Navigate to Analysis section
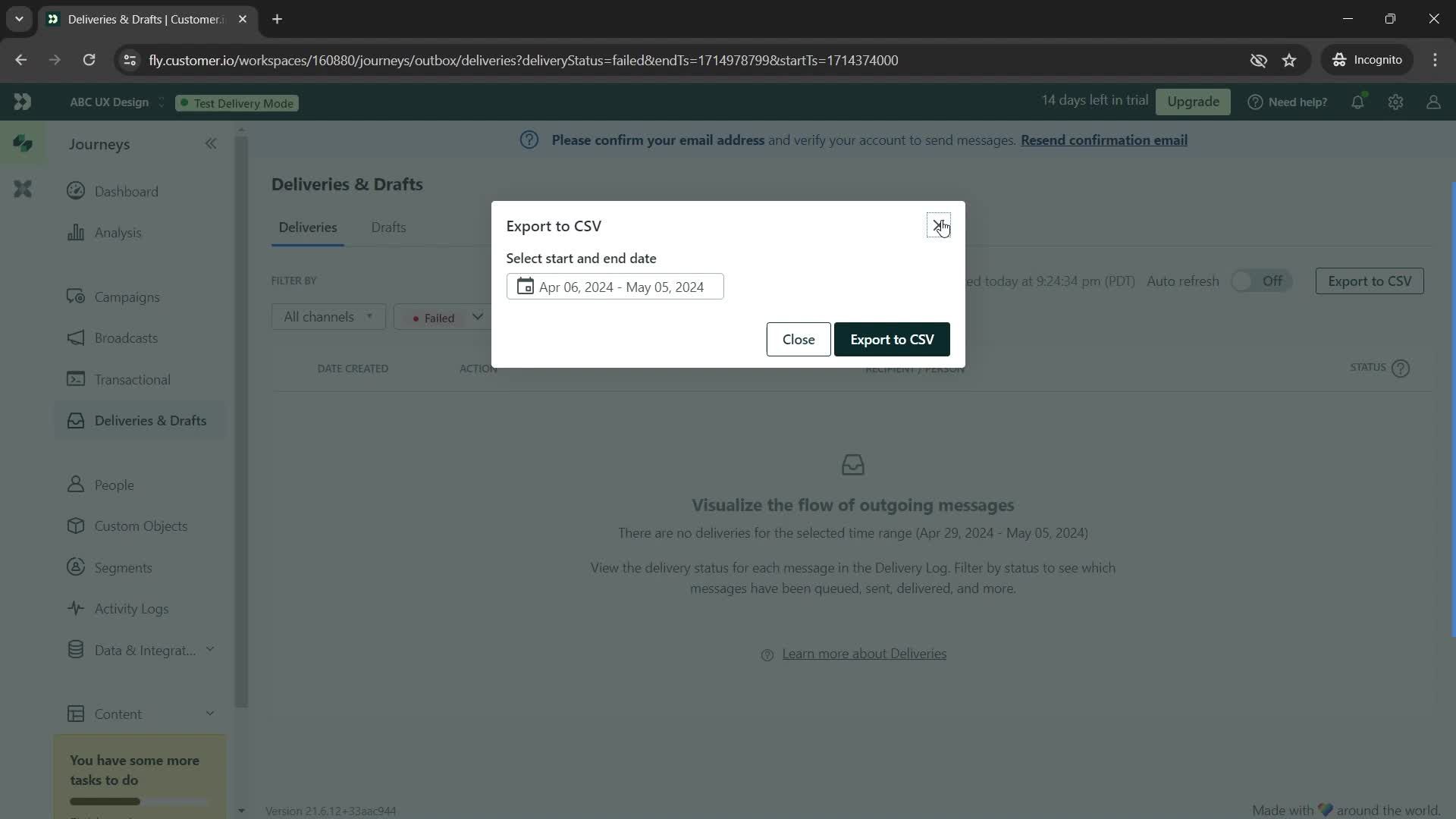This screenshot has height=819, width=1456. click(117, 233)
